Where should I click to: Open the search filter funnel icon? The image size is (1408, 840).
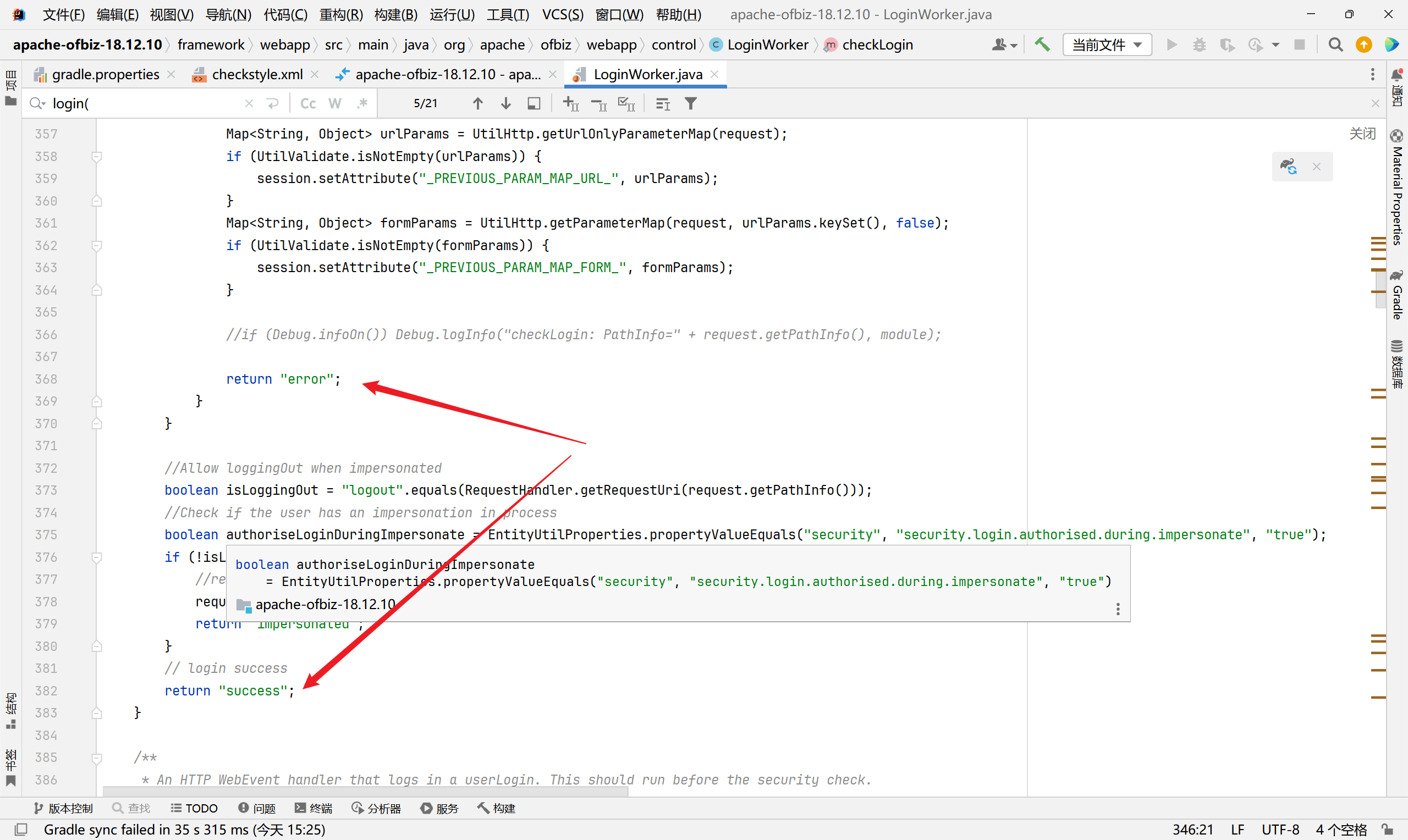point(691,103)
